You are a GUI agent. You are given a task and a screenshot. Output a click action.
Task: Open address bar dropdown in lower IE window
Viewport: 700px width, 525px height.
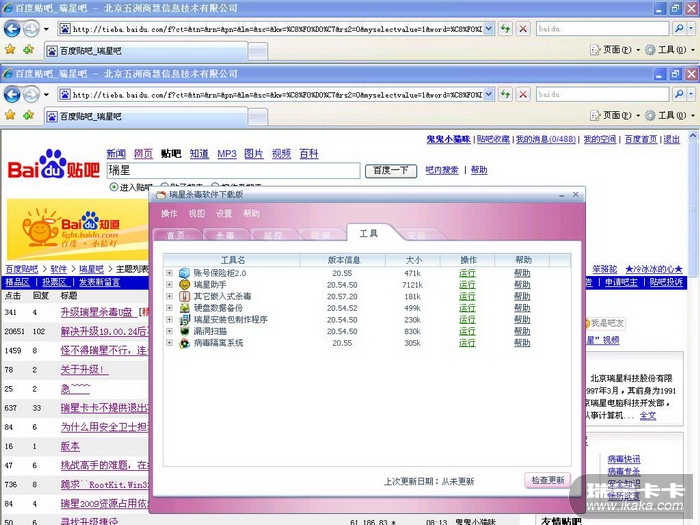489,95
